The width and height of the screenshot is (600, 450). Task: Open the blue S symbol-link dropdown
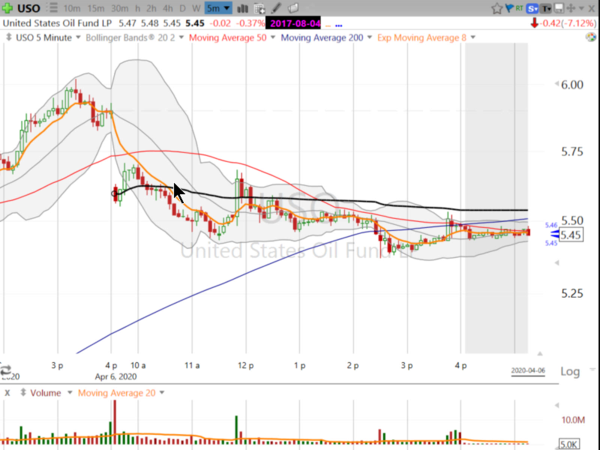pos(532,8)
